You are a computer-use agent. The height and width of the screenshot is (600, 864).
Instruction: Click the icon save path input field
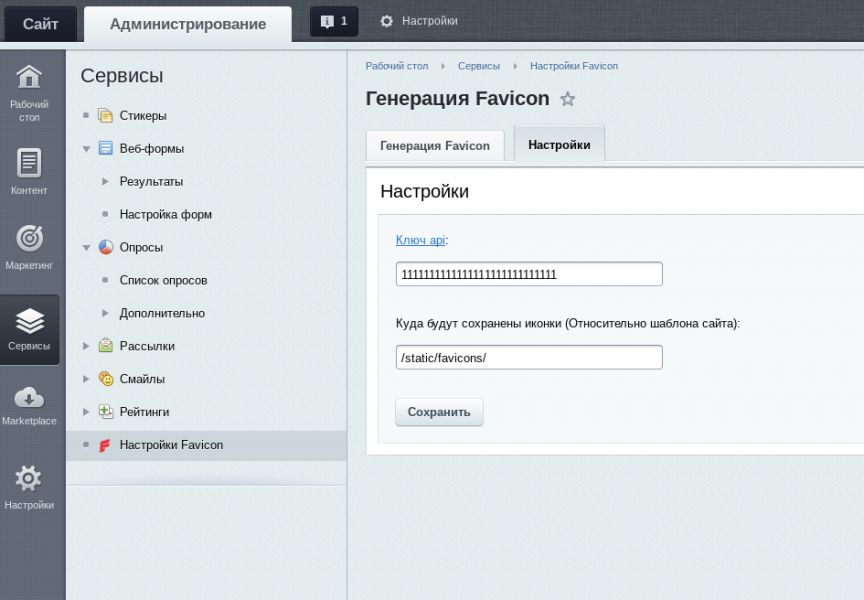(529, 356)
